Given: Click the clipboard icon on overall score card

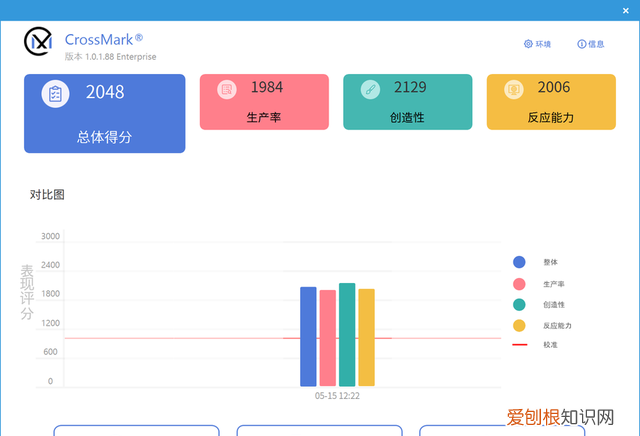Looking at the screenshot, I should [55, 94].
